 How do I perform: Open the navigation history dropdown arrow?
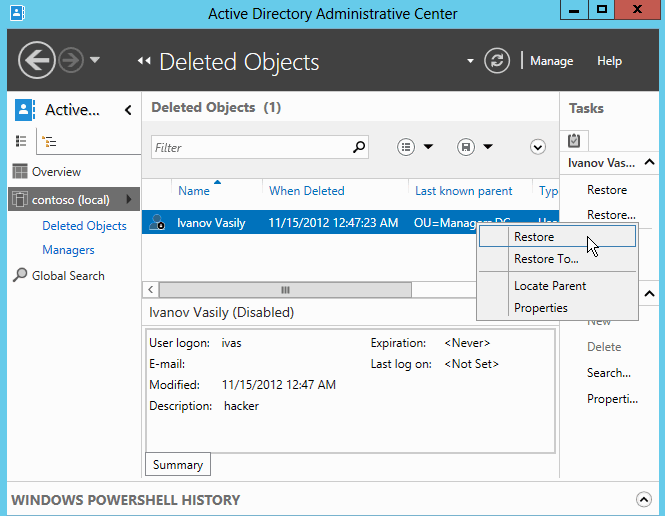(x=95, y=60)
